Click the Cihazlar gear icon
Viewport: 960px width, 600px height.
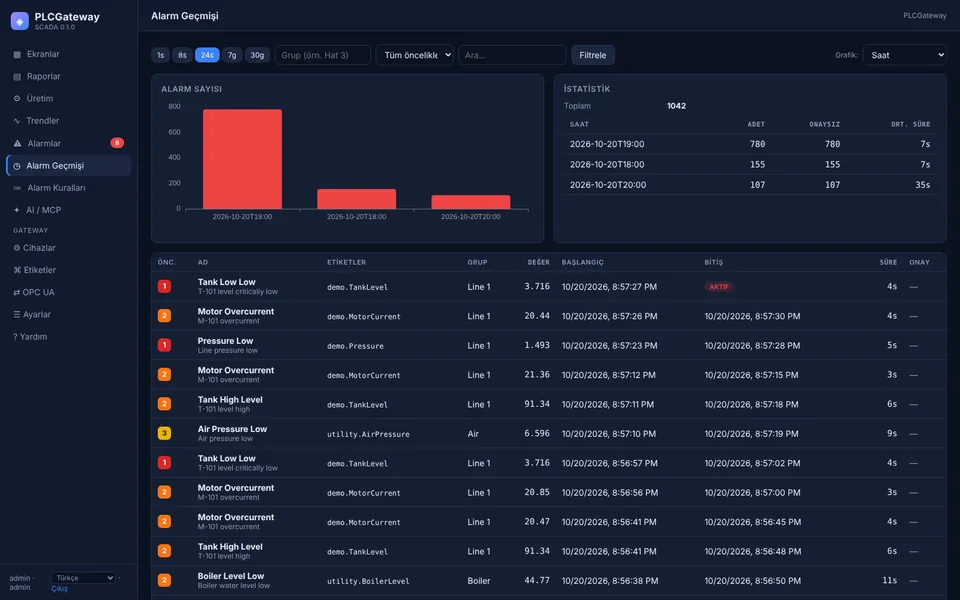[17, 248]
